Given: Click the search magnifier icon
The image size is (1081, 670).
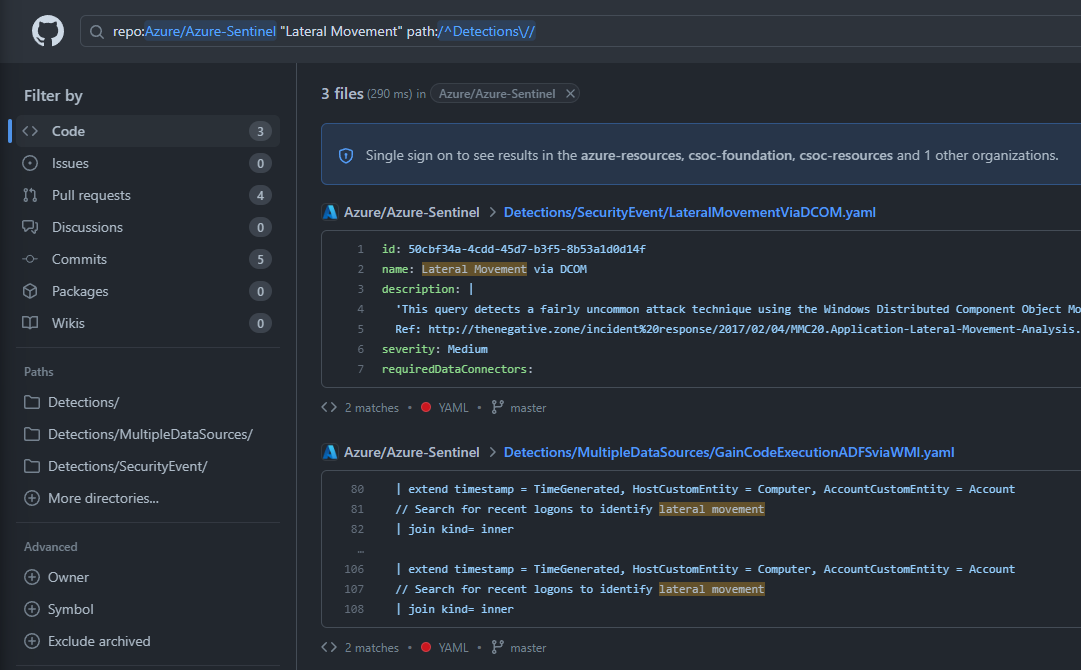Looking at the screenshot, I should point(97,32).
